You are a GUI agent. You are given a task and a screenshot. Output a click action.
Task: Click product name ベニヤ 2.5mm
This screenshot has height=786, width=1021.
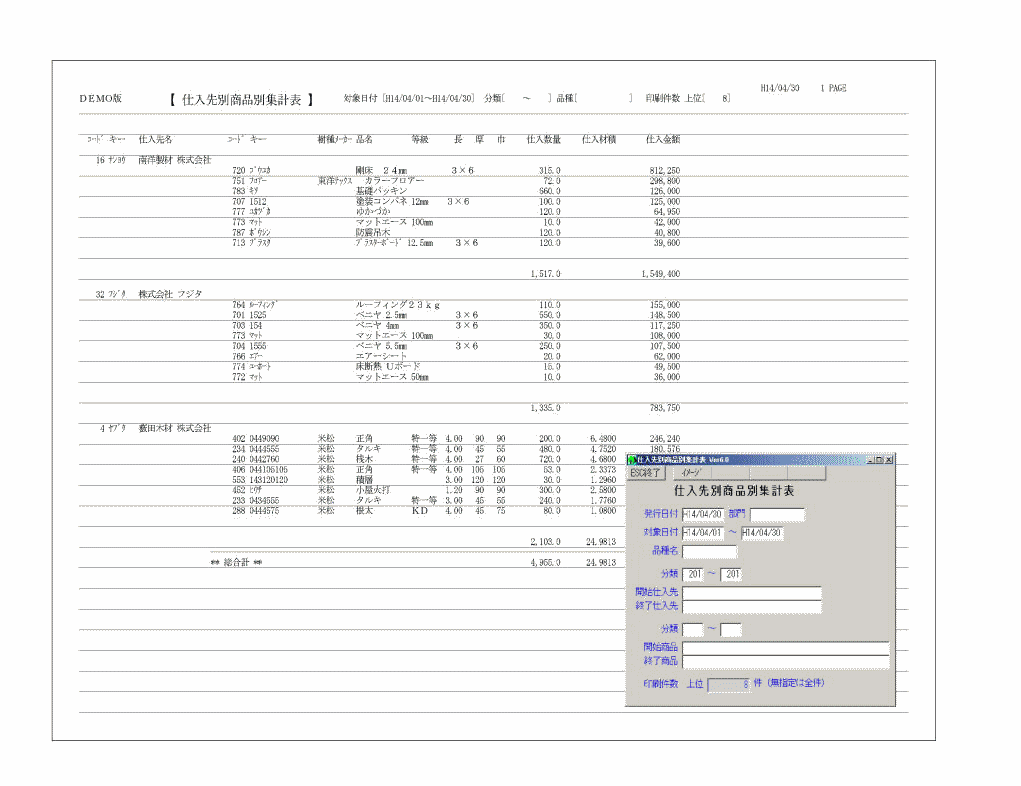(381, 315)
